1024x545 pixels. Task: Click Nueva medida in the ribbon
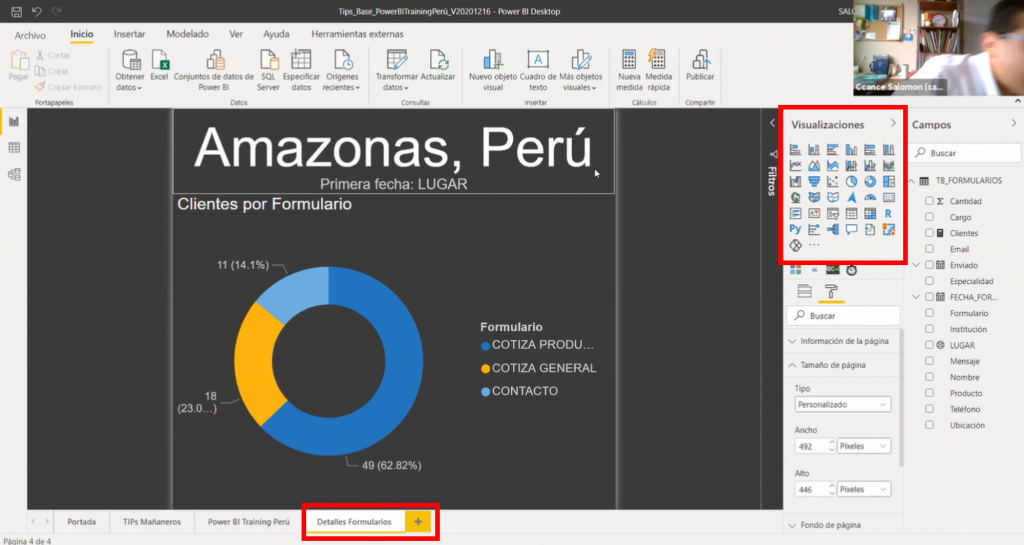[629, 70]
